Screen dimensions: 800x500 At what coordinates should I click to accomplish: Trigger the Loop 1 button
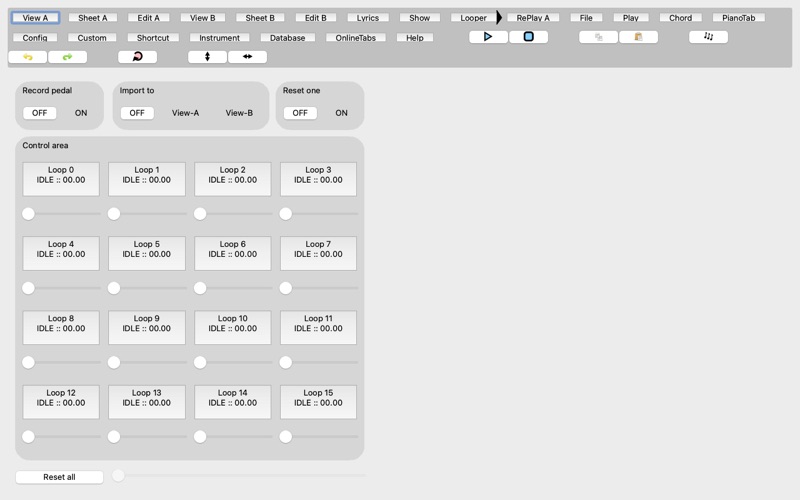[146, 179]
